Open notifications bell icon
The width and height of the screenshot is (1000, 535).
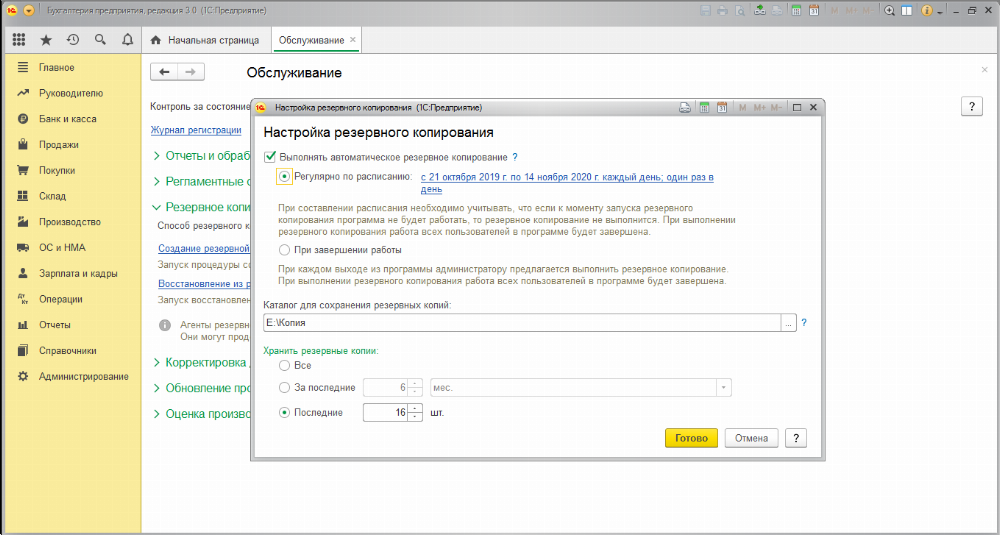click(x=127, y=40)
